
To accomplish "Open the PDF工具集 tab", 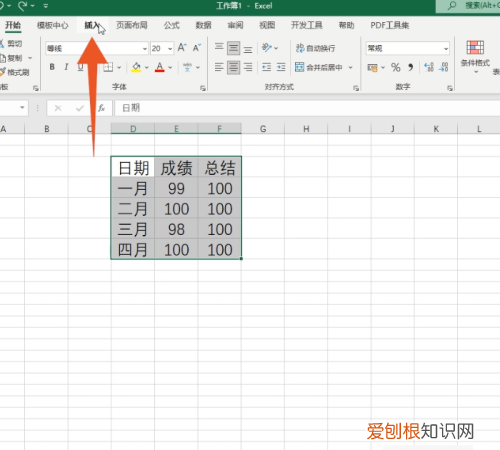I will coord(390,25).
